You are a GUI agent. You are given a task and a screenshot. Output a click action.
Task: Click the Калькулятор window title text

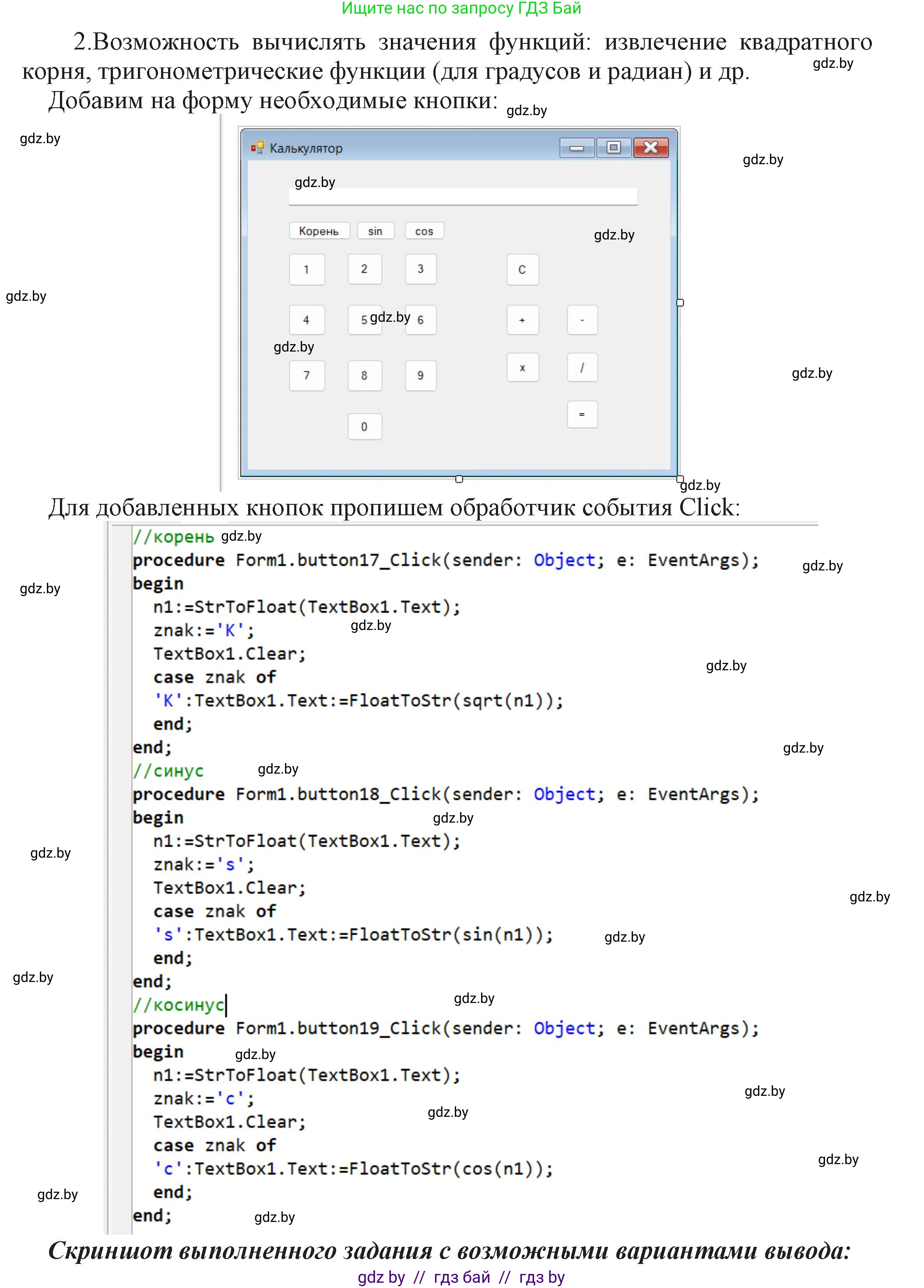pos(306,148)
